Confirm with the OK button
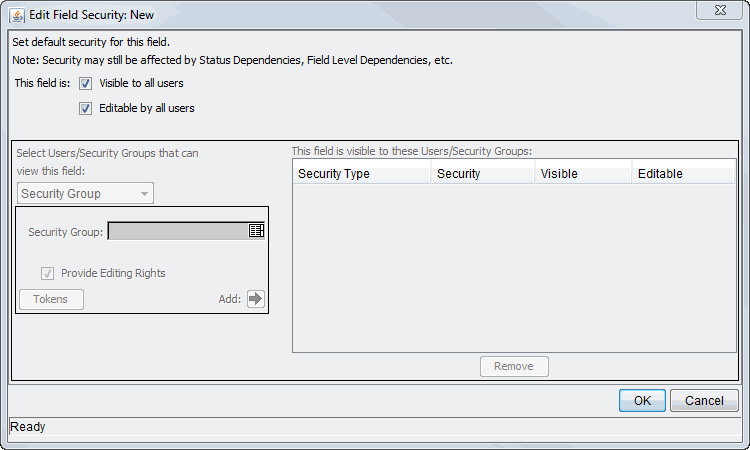The image size is (750, 450). coord(642,400)
